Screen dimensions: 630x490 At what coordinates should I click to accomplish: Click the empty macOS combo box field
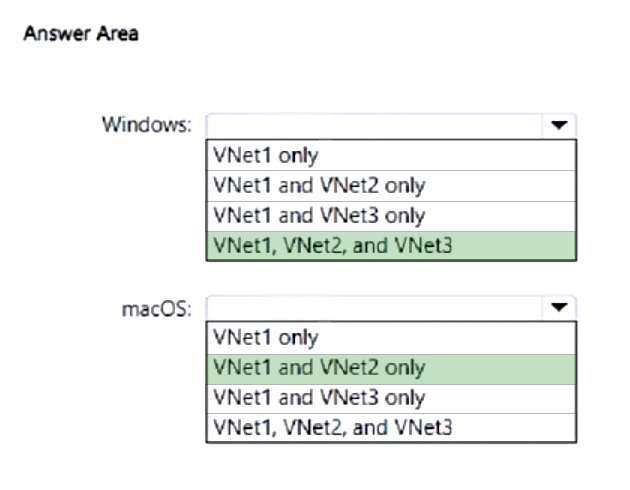374,307
